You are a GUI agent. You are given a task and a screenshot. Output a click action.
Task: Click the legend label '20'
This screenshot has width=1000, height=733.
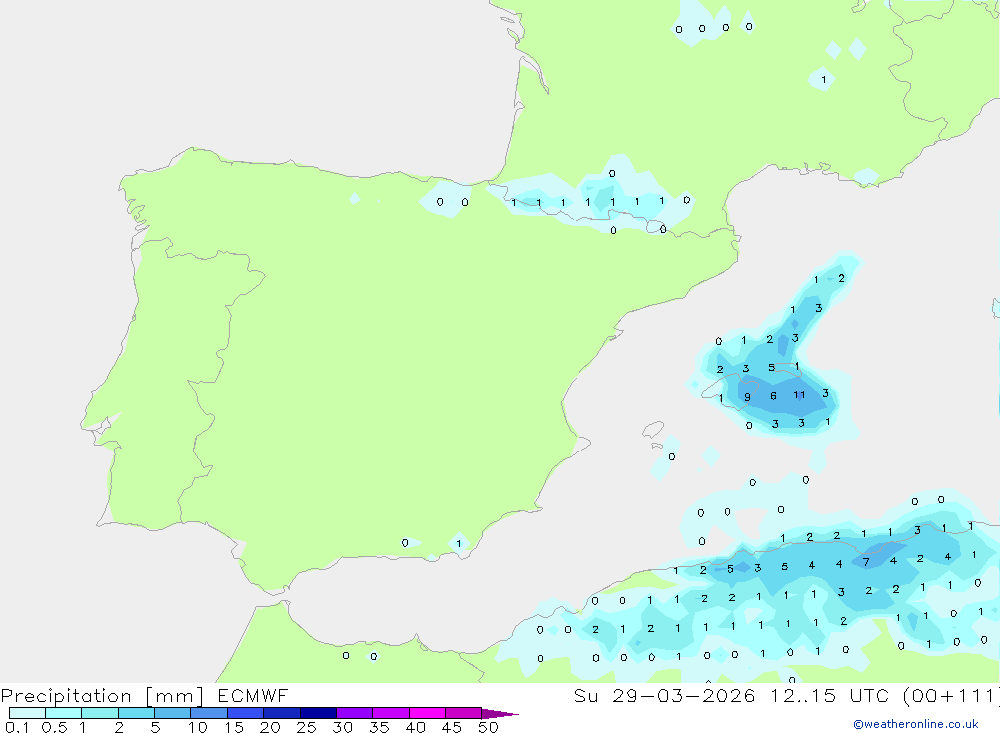tap(270, 727)
